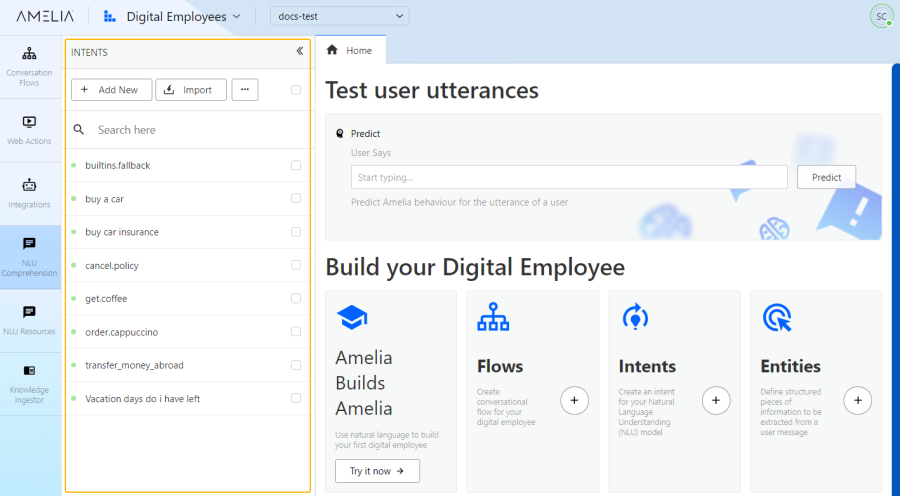Click the Add New intent button
The height and width of the screenshot is (496, 900).
(111, 90)
